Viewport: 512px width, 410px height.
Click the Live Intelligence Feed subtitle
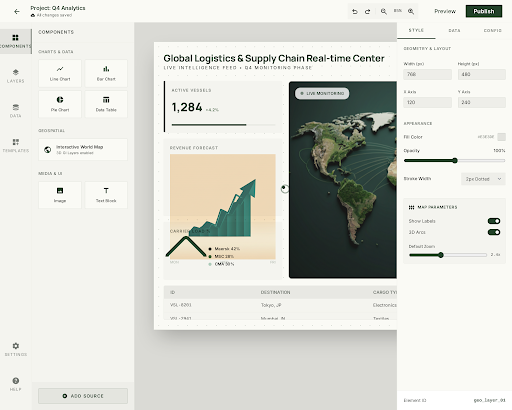click(237, 68)
